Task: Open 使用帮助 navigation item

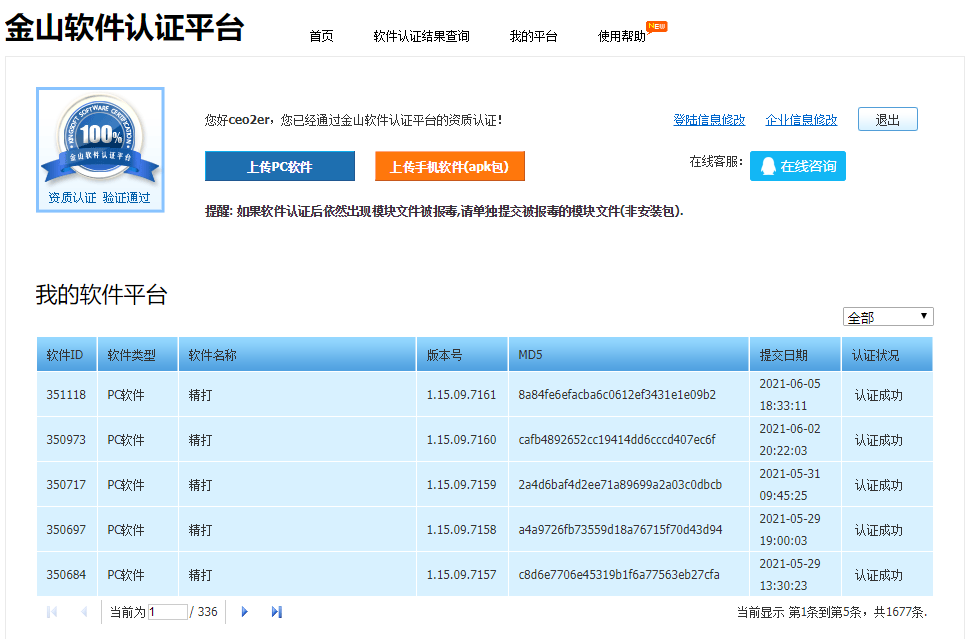Action: pyautogui.click(x=621, y=36)
